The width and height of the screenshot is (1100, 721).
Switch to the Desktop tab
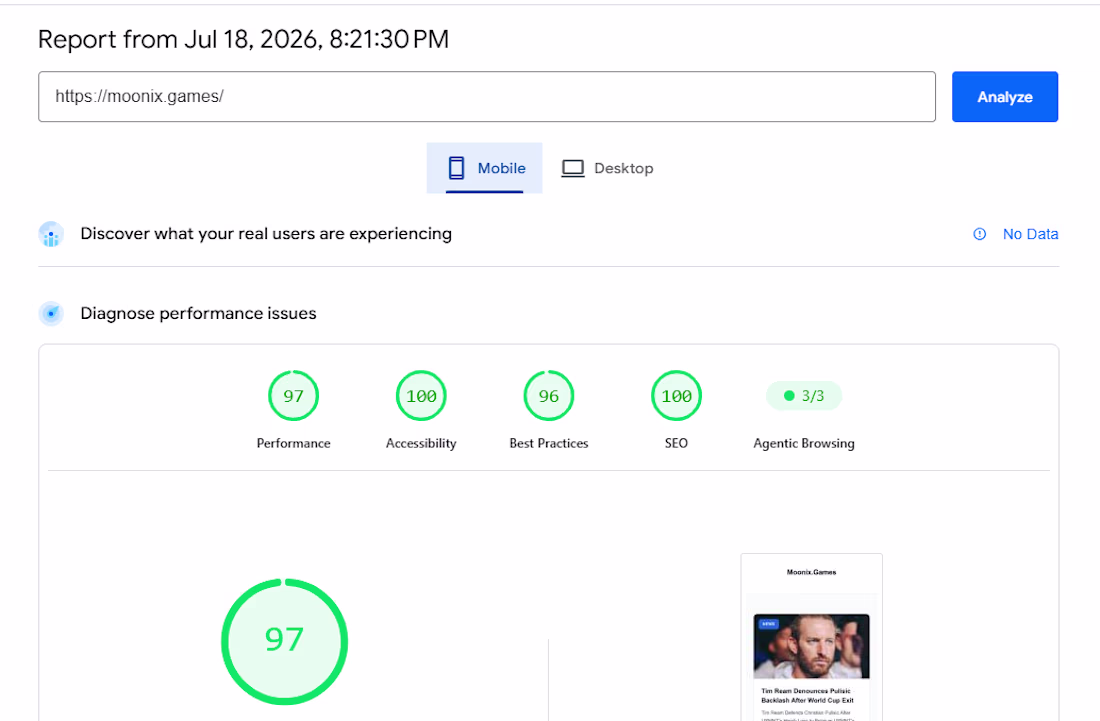(x=608, y=168)
